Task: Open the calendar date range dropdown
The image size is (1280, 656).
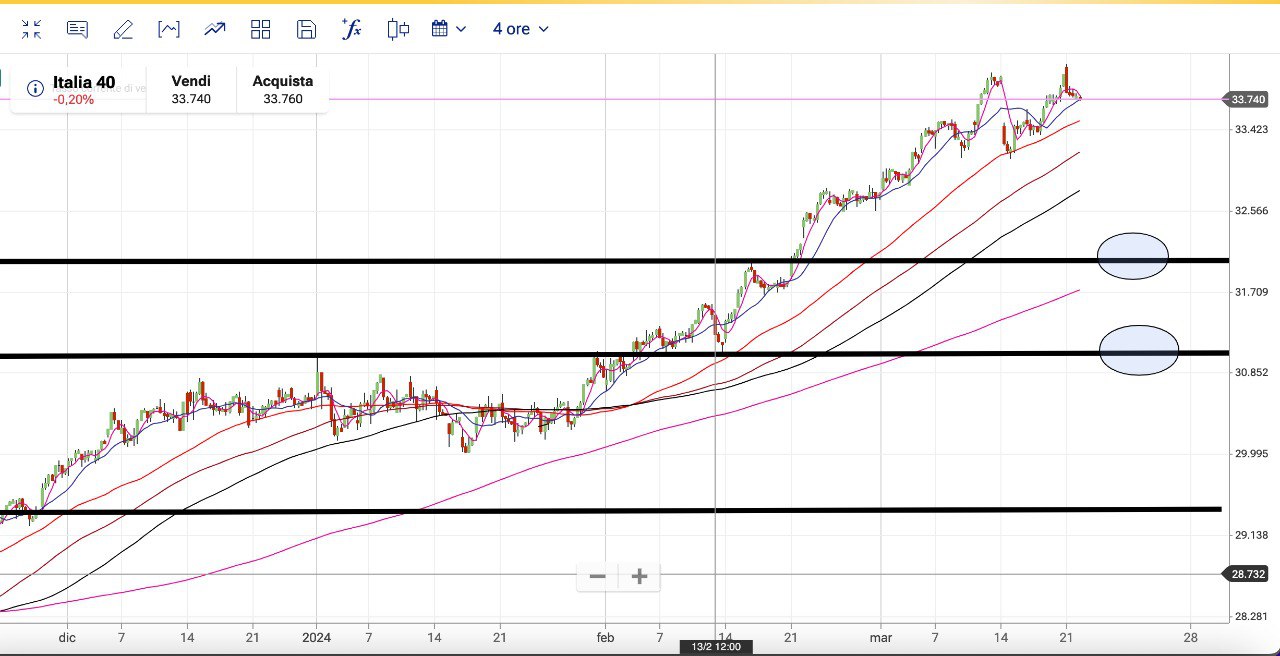Action: [x=449, y=29]
